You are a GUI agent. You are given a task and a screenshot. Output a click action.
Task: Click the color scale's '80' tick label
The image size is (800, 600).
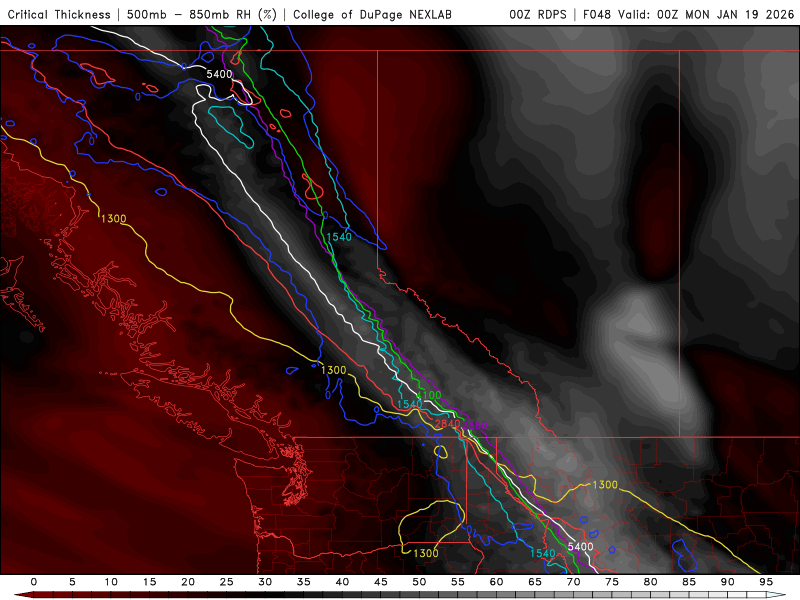tap(651, 582)
